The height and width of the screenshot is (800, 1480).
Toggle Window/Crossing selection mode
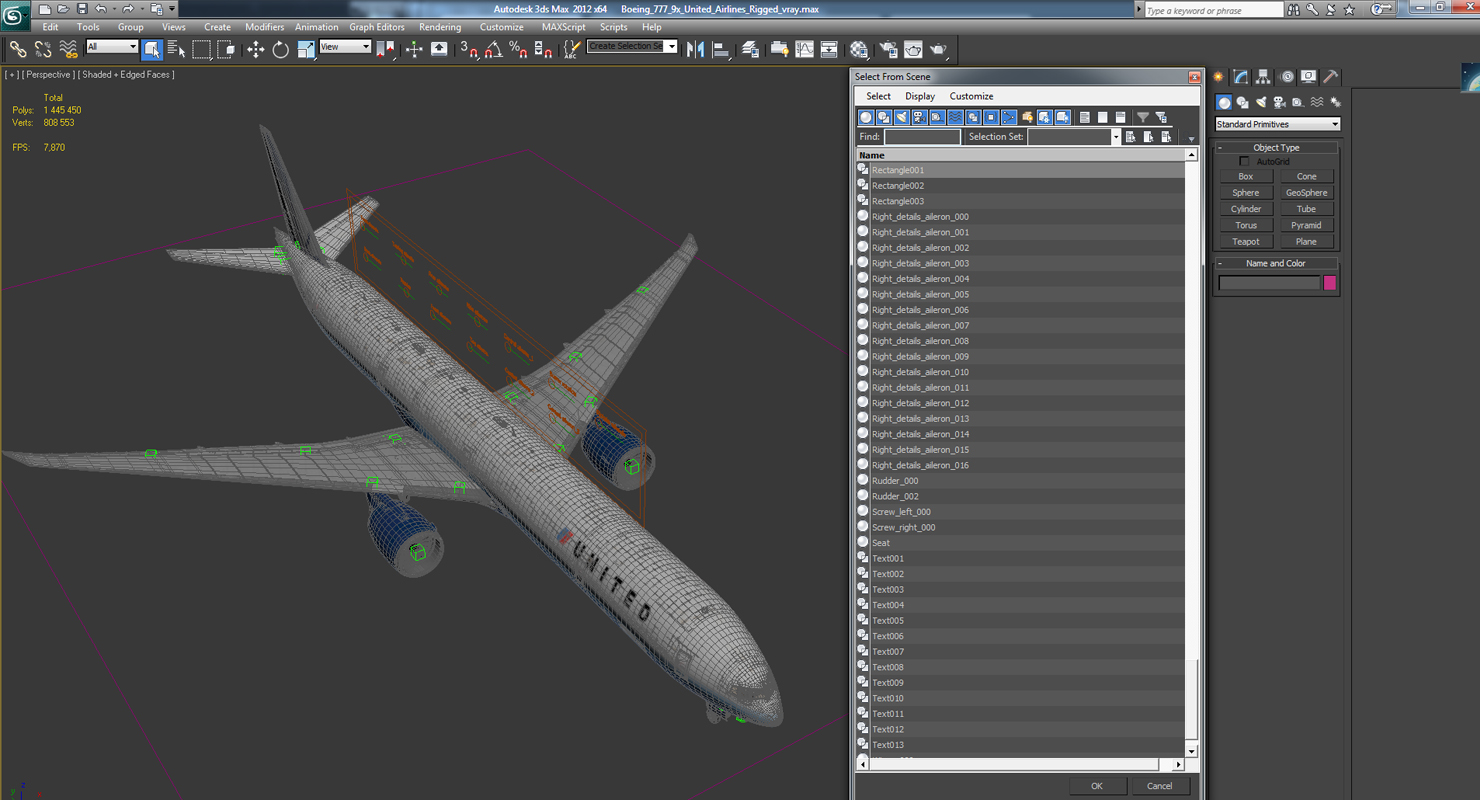tap(226, 49)
